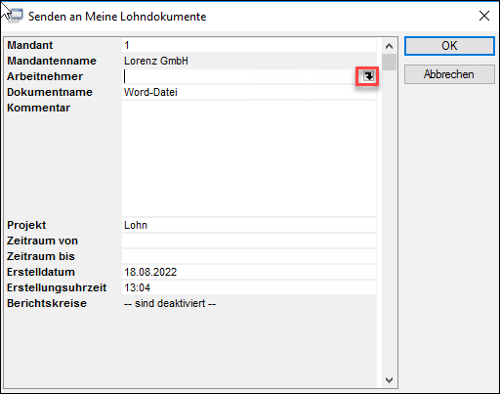Image resolution: width=500 pixels, height=394 pixels.
Task: Click the Dokumentname field with Word-Datei
Action: [249, 92]
